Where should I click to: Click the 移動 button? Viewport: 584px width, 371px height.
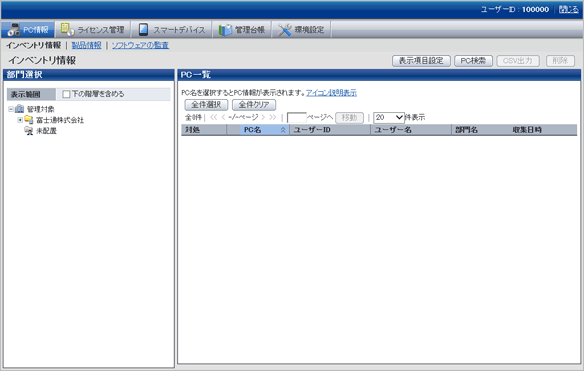point(349,118)
